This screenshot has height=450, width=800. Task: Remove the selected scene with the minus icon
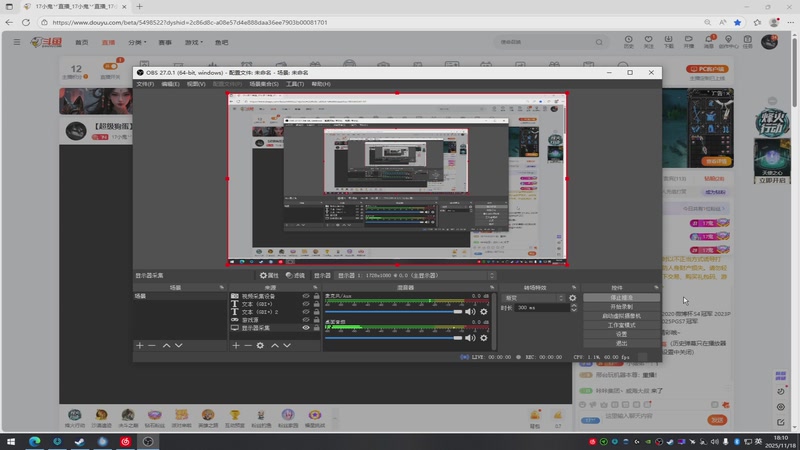[152, 345]
